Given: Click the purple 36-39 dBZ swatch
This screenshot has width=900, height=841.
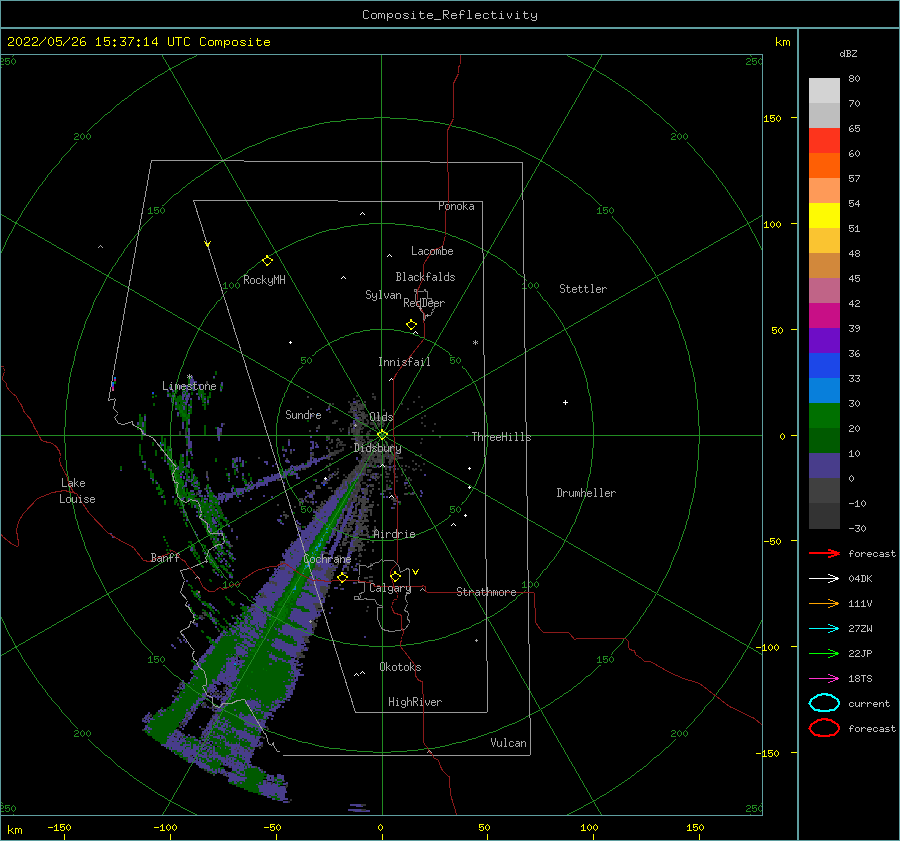Looking at the screenshot, I should click(x=824, y=341).
